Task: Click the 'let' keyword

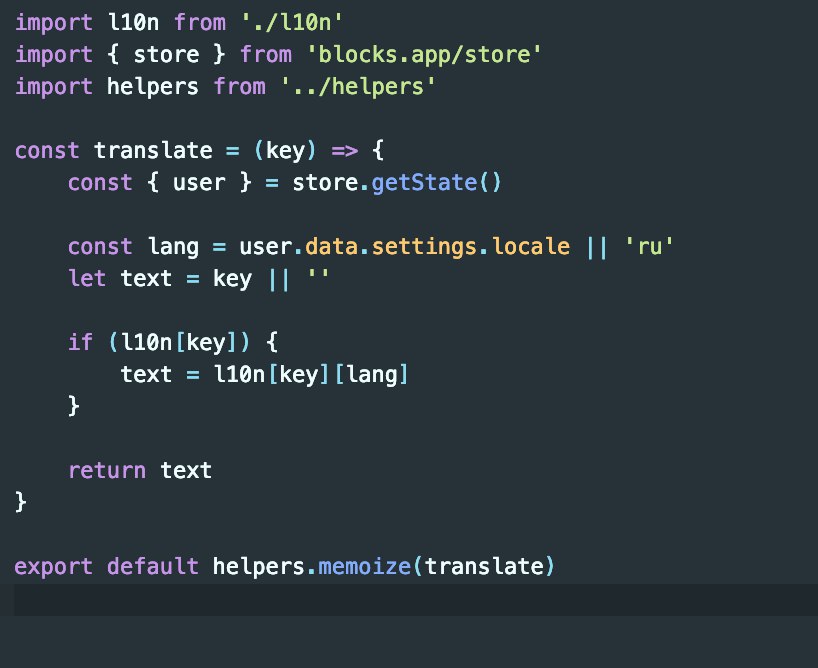Action: click(x=87, y=278)
